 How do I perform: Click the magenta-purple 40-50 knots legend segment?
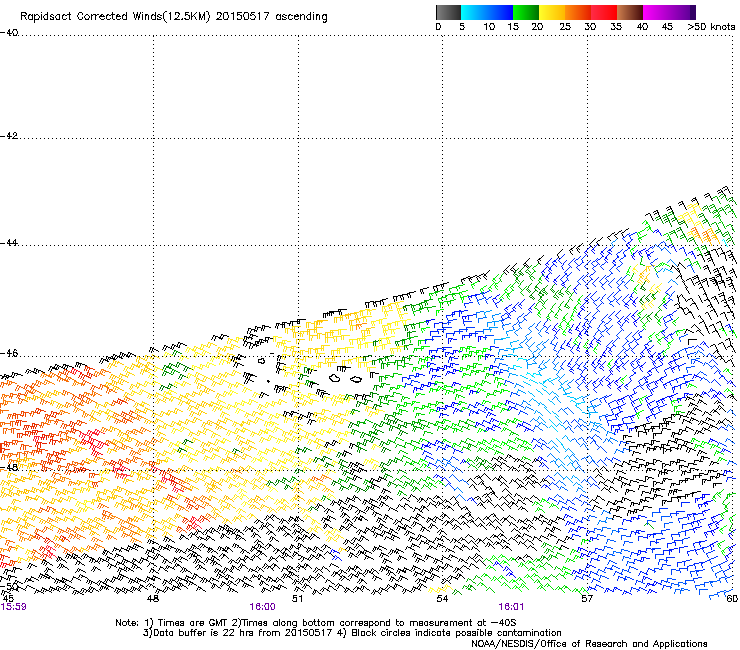669,12
